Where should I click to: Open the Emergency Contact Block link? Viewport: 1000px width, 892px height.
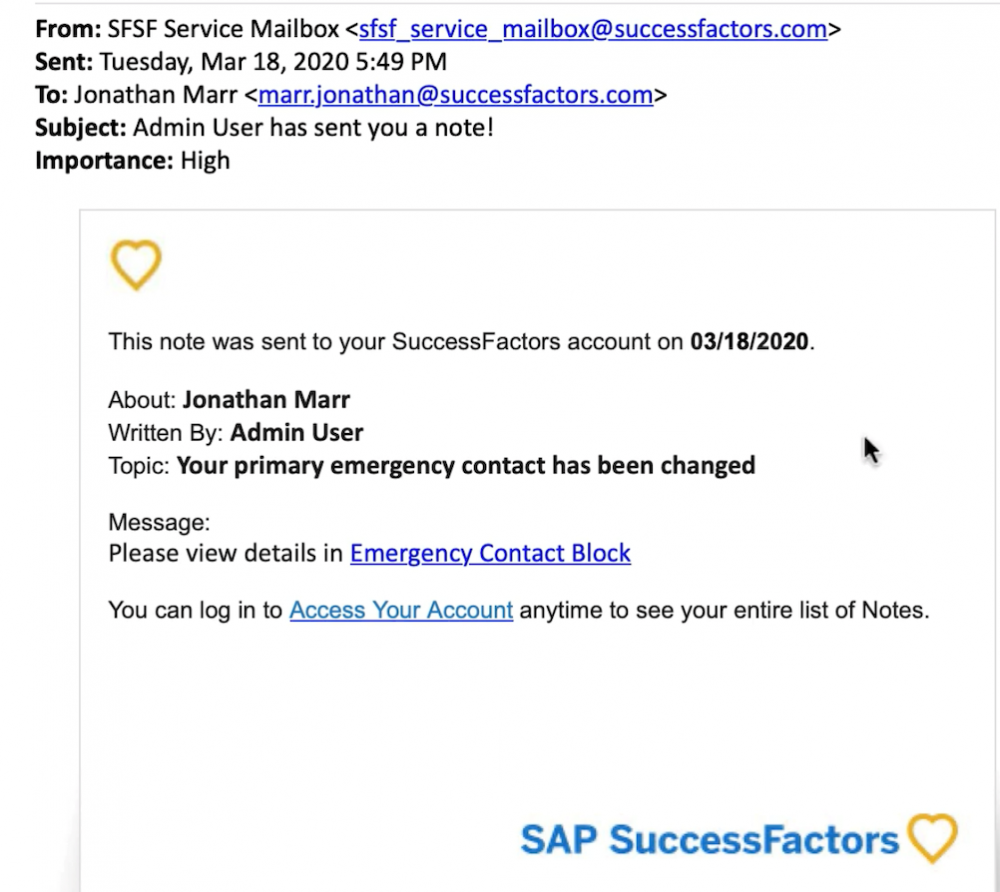(x=490, y=553)
